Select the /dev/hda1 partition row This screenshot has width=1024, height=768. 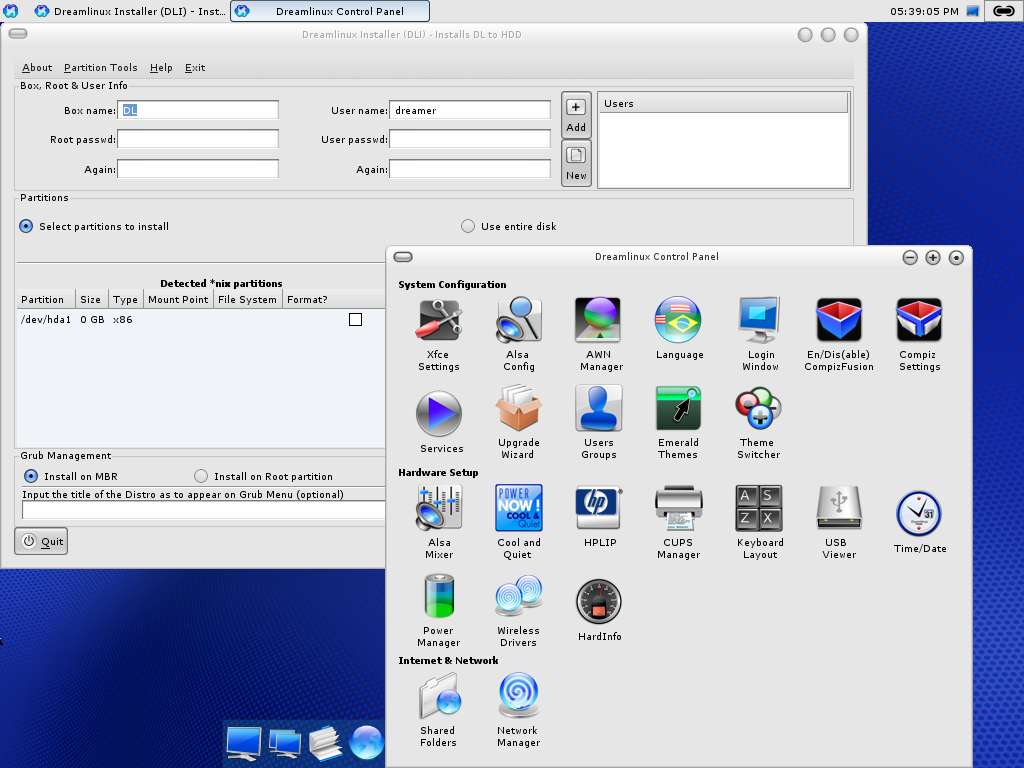pyautogui.click(x=200, y=319)
